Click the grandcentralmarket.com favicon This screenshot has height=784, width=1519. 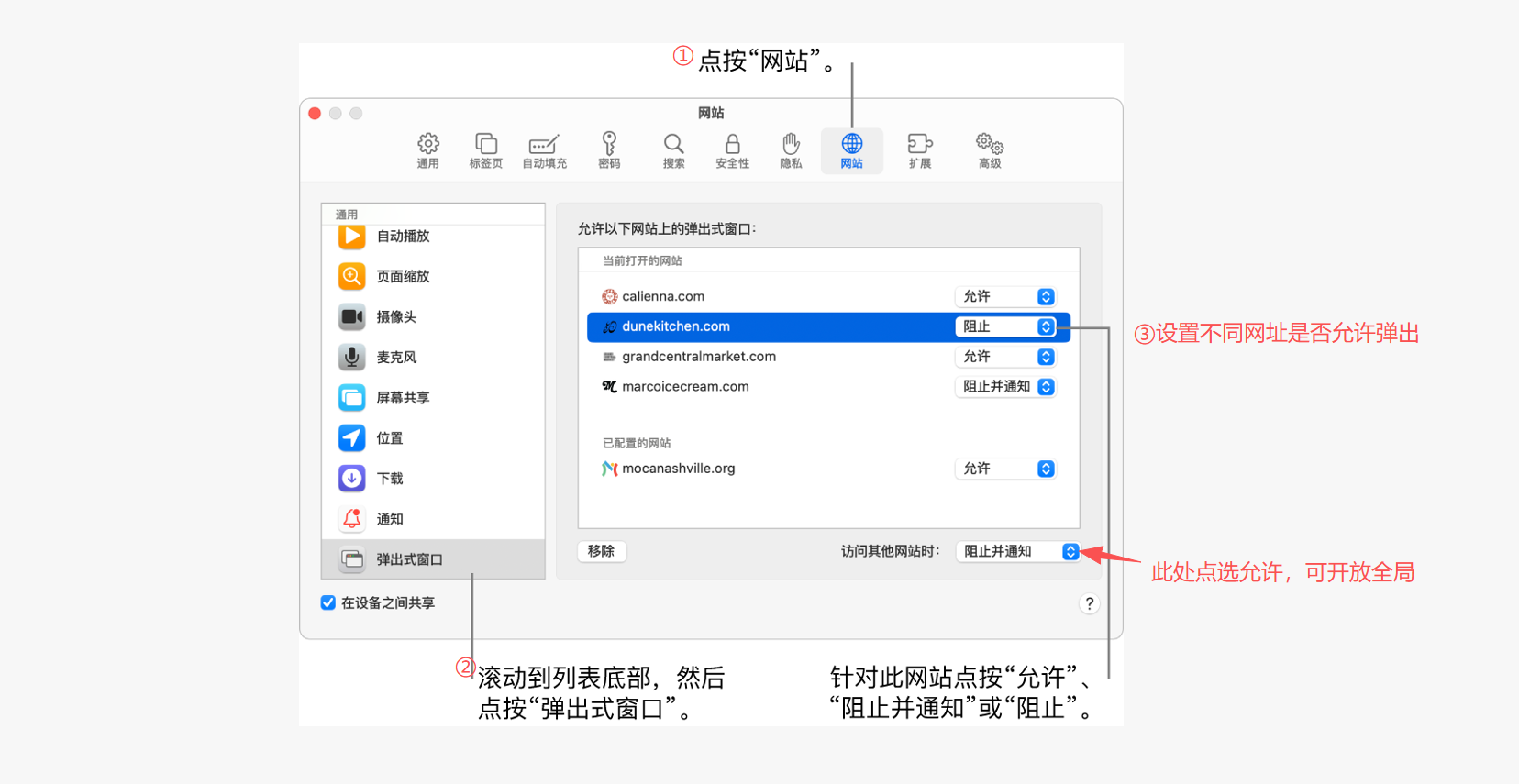click(x=609, y=357)
